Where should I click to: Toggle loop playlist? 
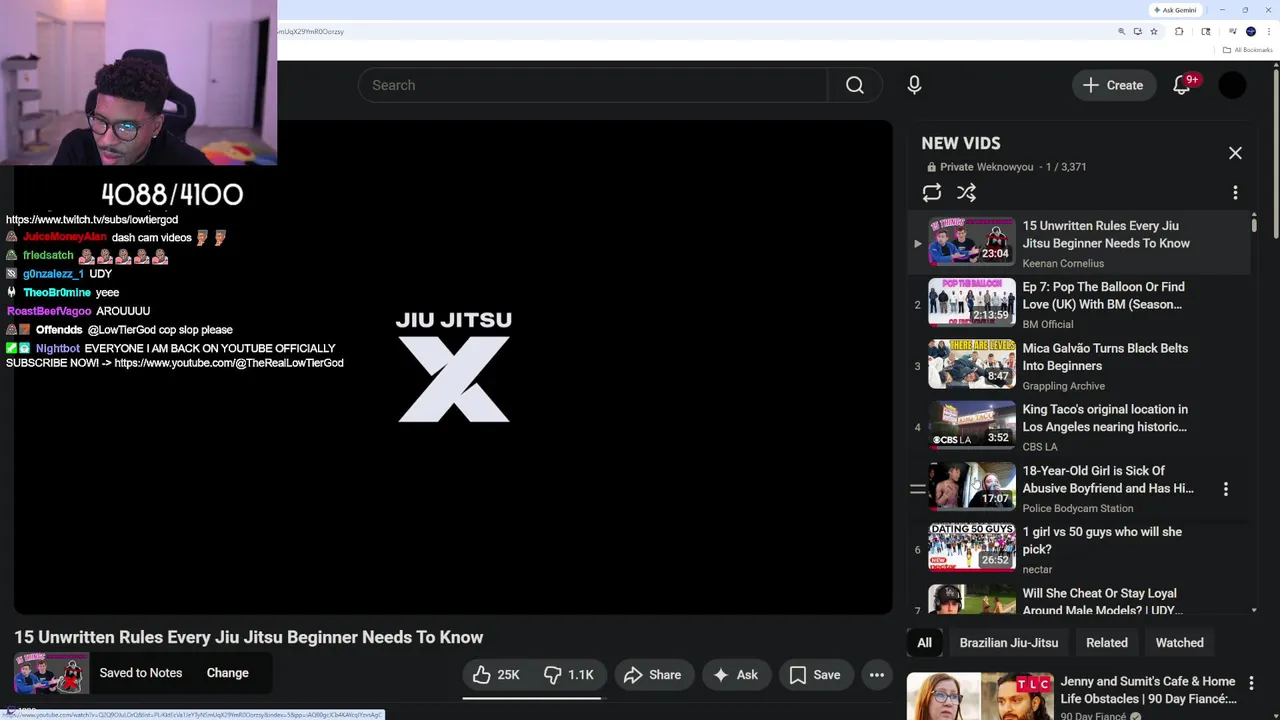[932, 193]
